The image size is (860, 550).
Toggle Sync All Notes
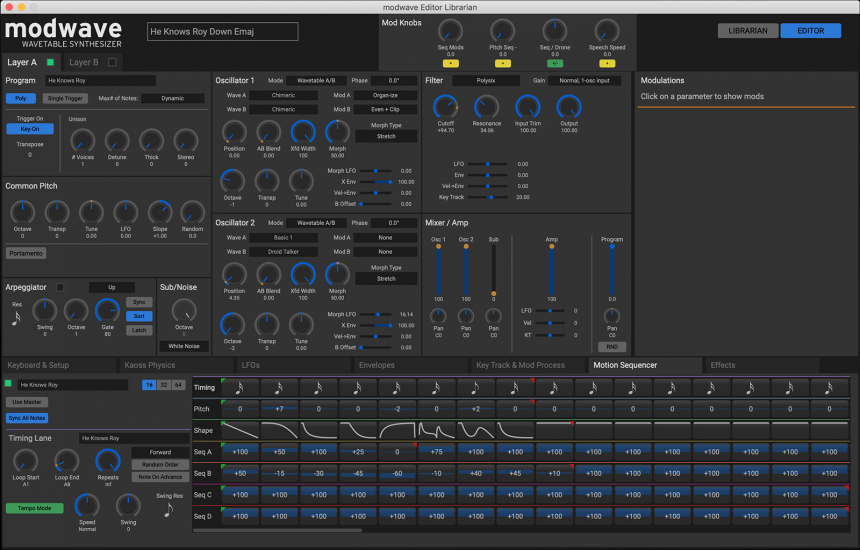click(27, 418)
